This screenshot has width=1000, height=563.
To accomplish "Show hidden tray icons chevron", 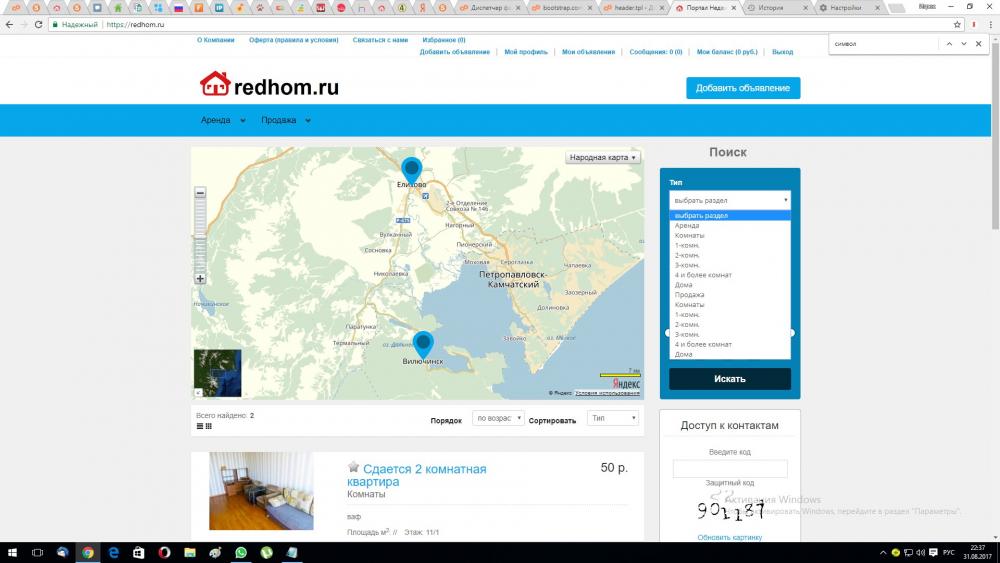I will (883, 553).
